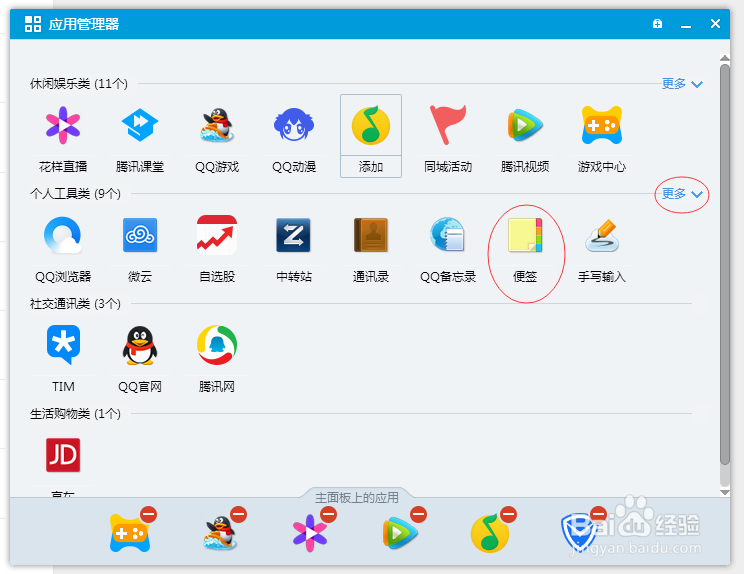
Task: Open the 便签 sticky note app
Action: click(x=525, y=235)
